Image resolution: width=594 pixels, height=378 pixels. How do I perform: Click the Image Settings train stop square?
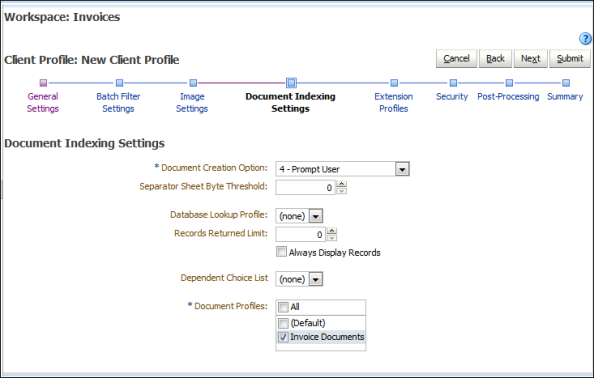[193, 83]
